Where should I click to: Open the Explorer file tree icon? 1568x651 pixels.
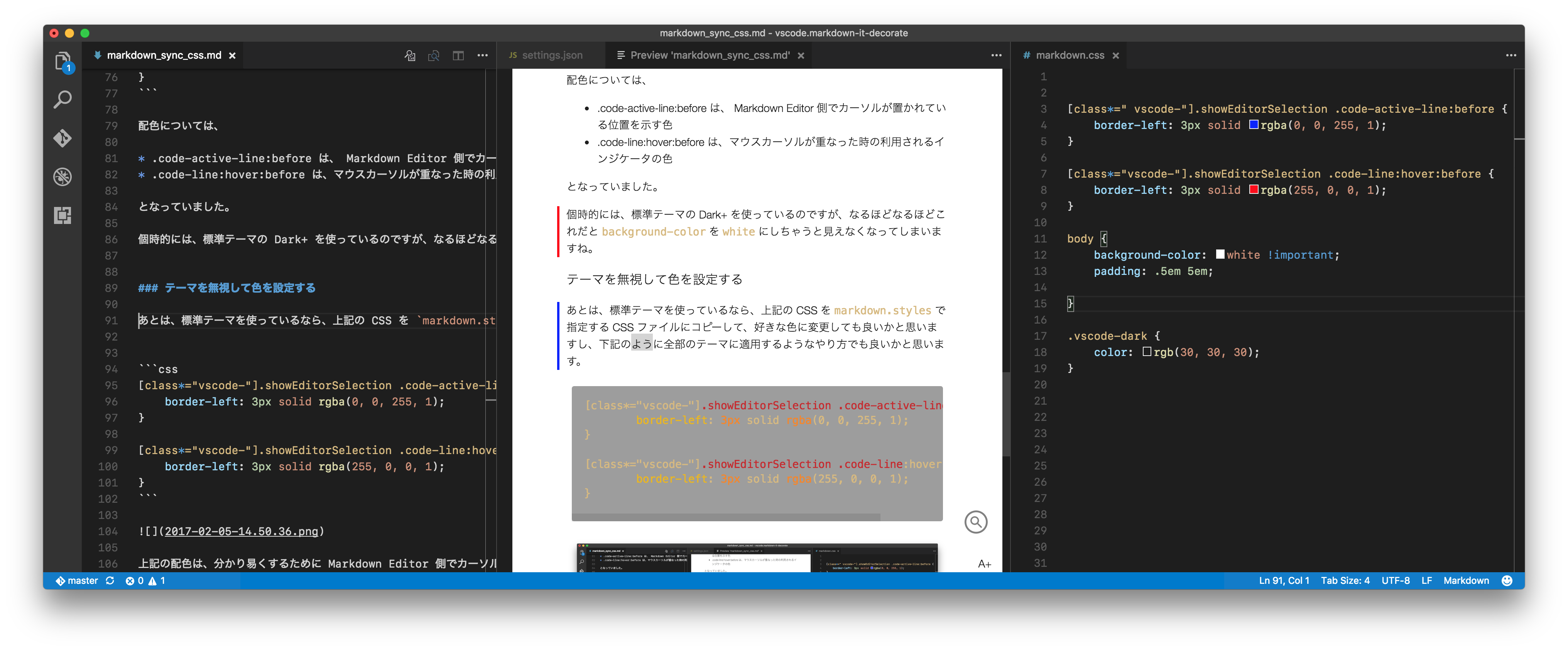point(63,62)
